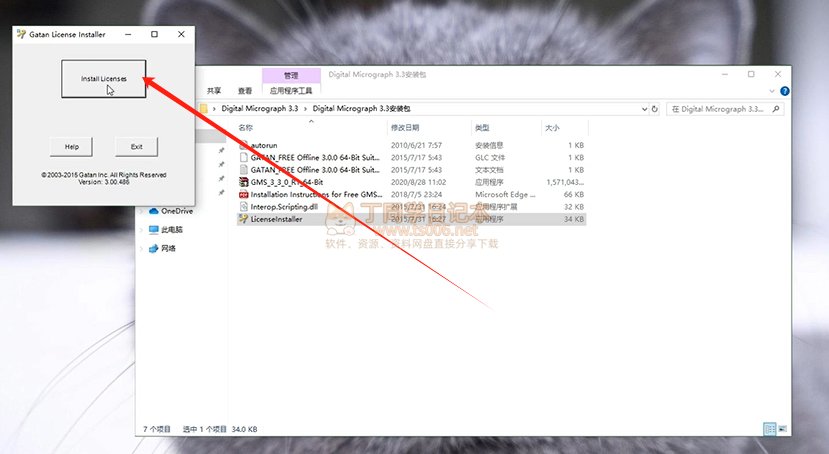
Task: Select the LicenseInstaller file
Action: pyautogui.click(x=277, y=219)
